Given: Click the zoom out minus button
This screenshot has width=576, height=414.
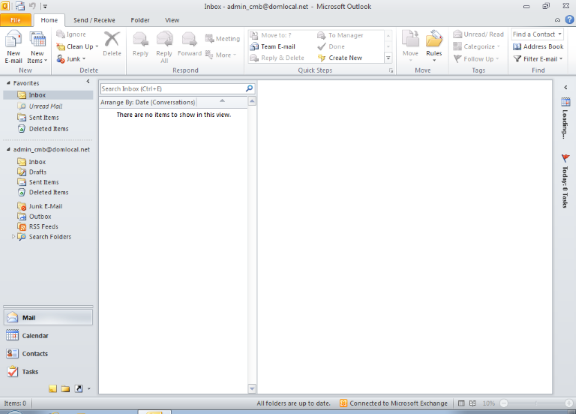Looking at the screenshot, I should pos(504,403).
